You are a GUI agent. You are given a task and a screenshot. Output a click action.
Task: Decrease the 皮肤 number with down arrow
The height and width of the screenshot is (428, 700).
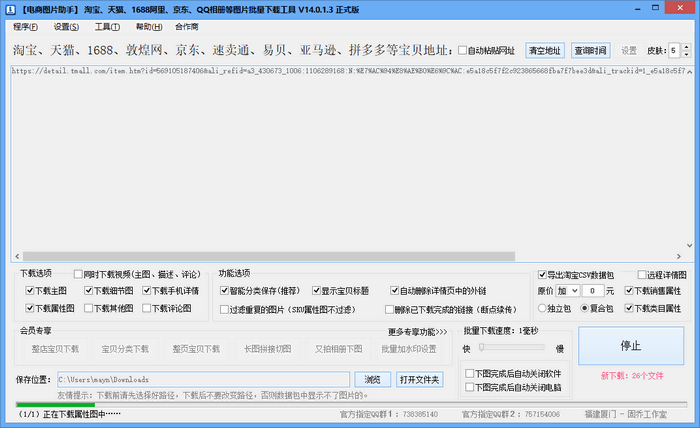coord(687,54)
